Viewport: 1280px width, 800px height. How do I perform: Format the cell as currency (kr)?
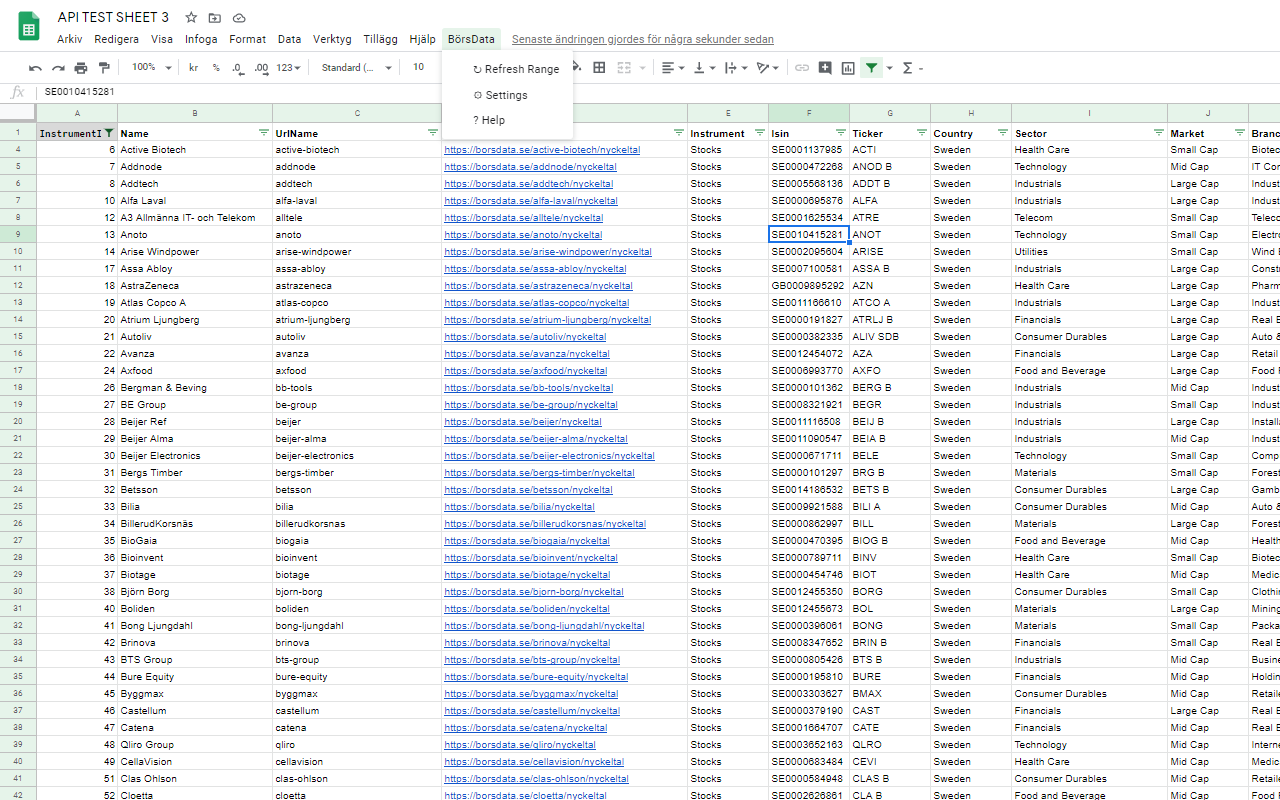tap(194, 68)
